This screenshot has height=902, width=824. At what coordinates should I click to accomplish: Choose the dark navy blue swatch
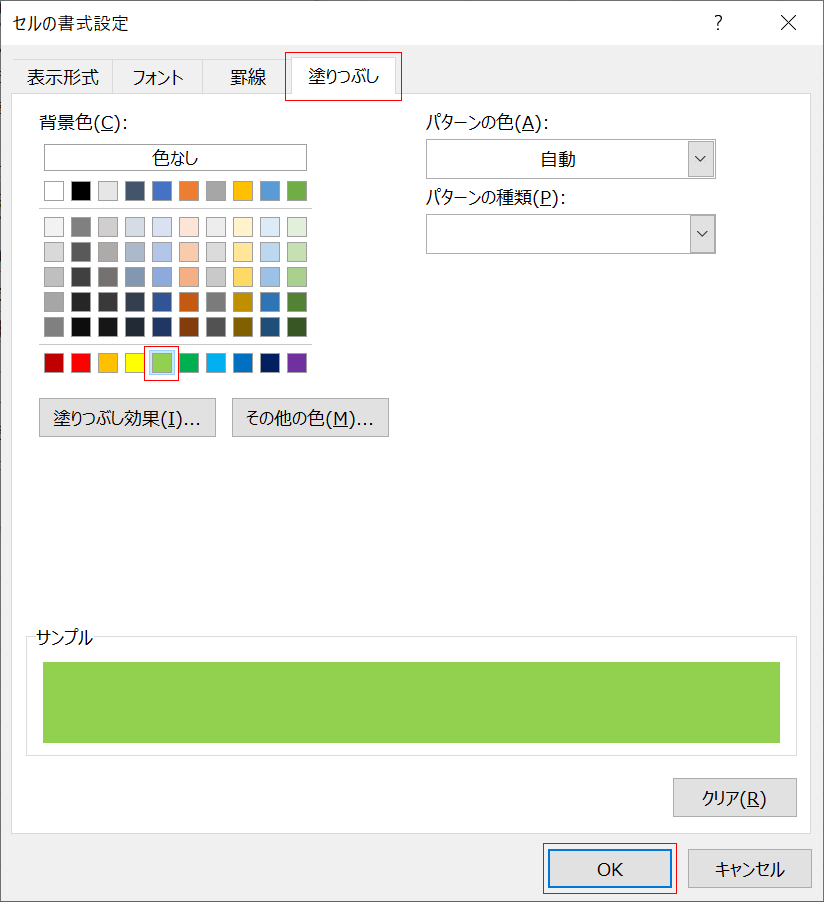click(x=269, y=362)
